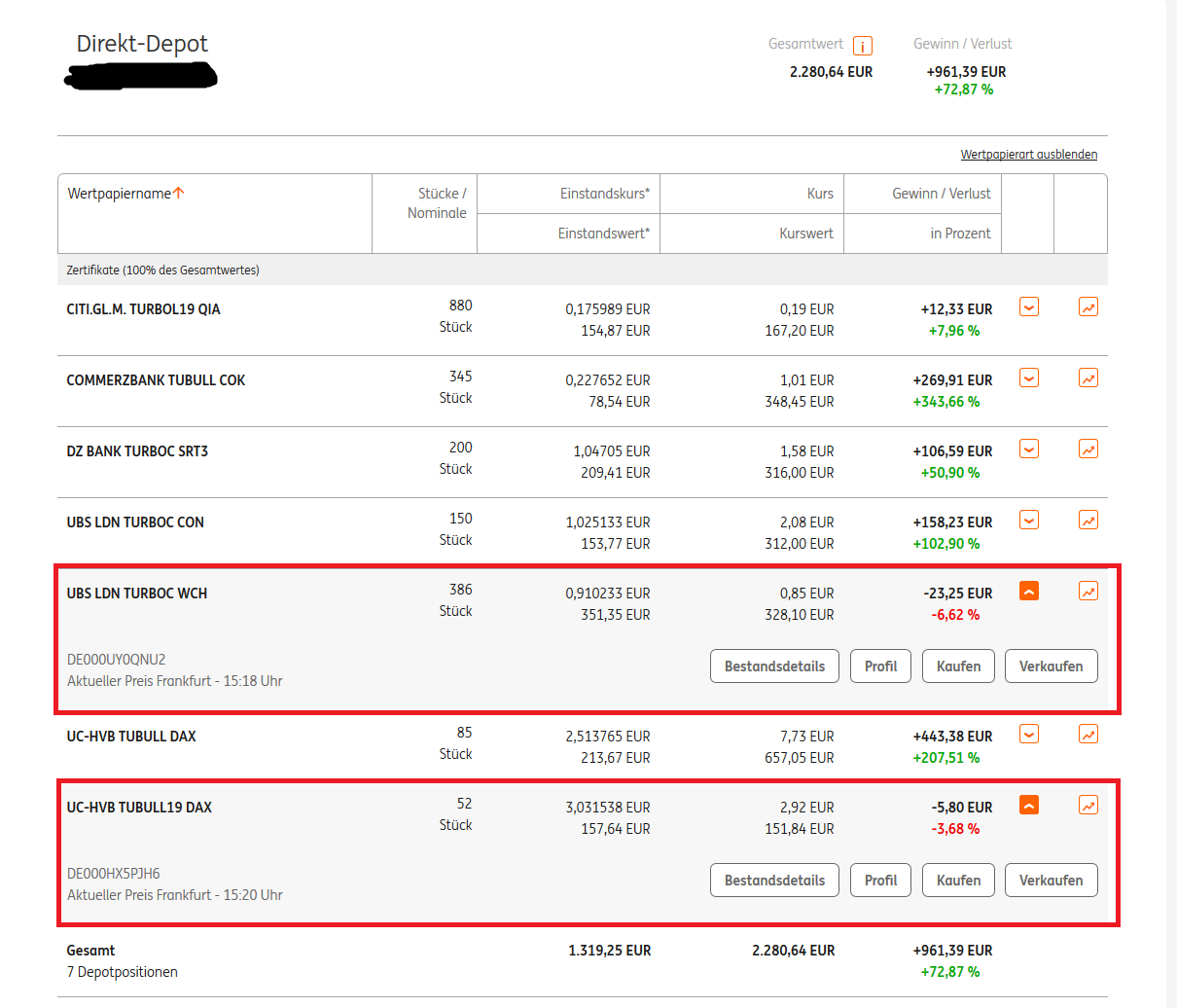Click Verkaufen for UBS LDN TURBOC WCH
The image size is (1177, 1008).
pos(1051,666)
